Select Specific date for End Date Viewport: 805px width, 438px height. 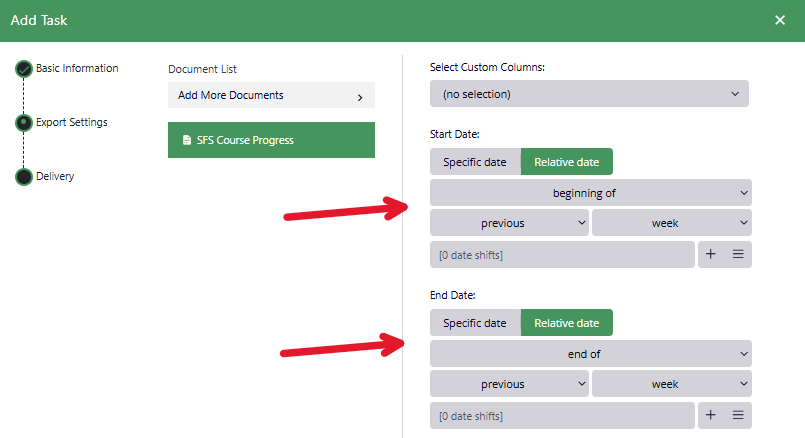475,323
